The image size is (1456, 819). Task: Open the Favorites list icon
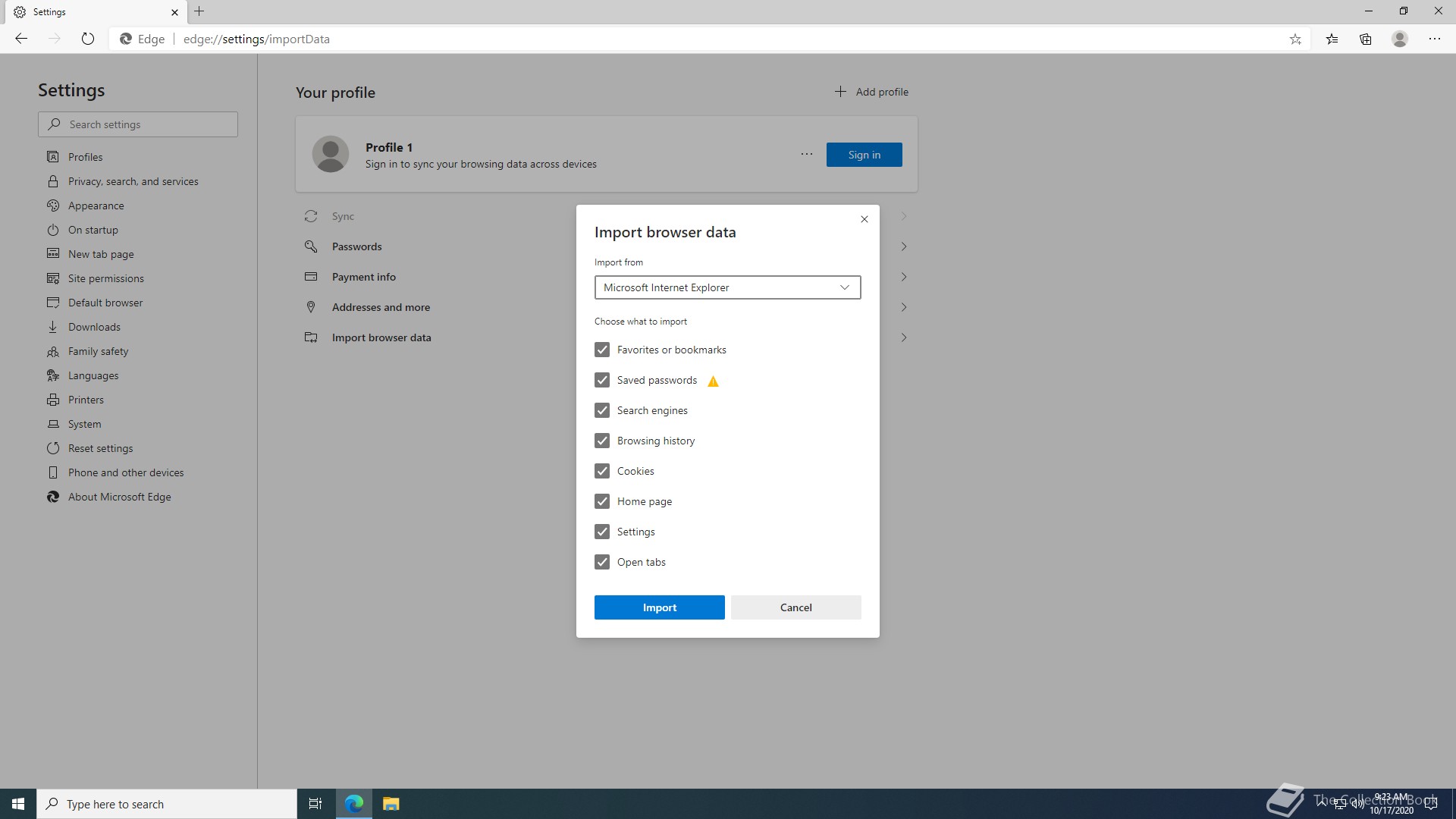coord(1332,39)
